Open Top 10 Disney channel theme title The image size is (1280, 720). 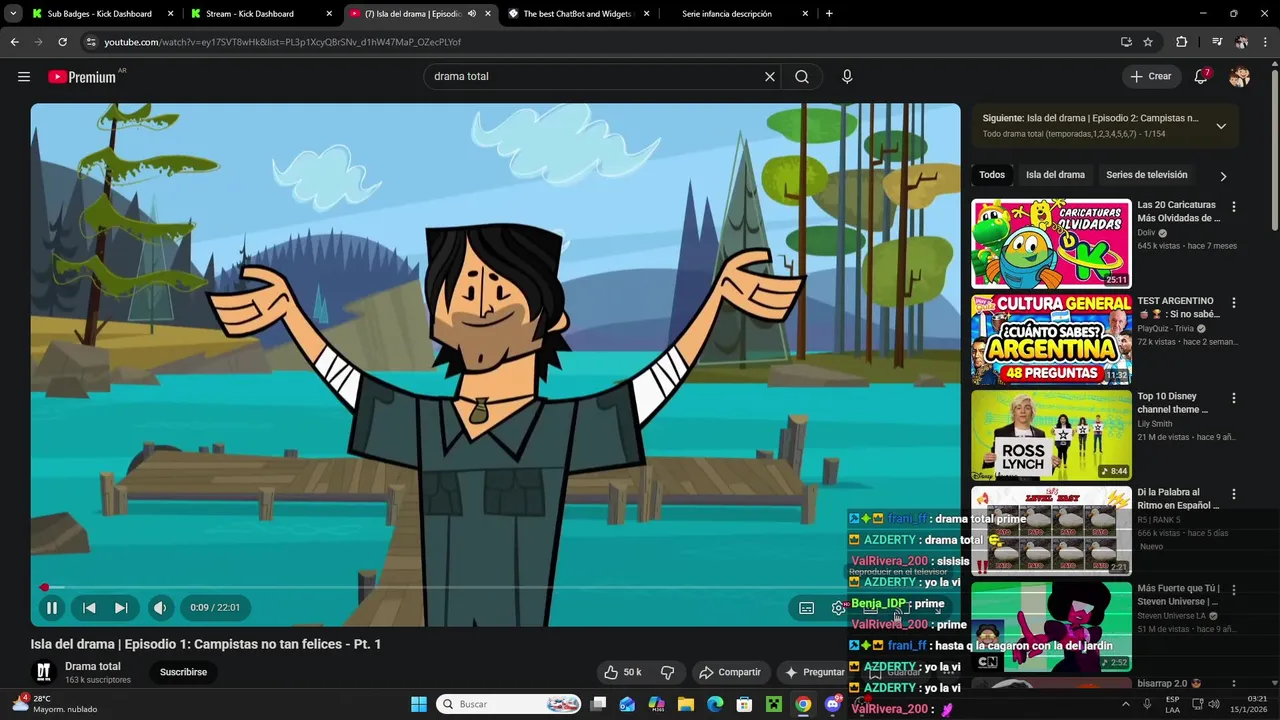[1173, 403]
